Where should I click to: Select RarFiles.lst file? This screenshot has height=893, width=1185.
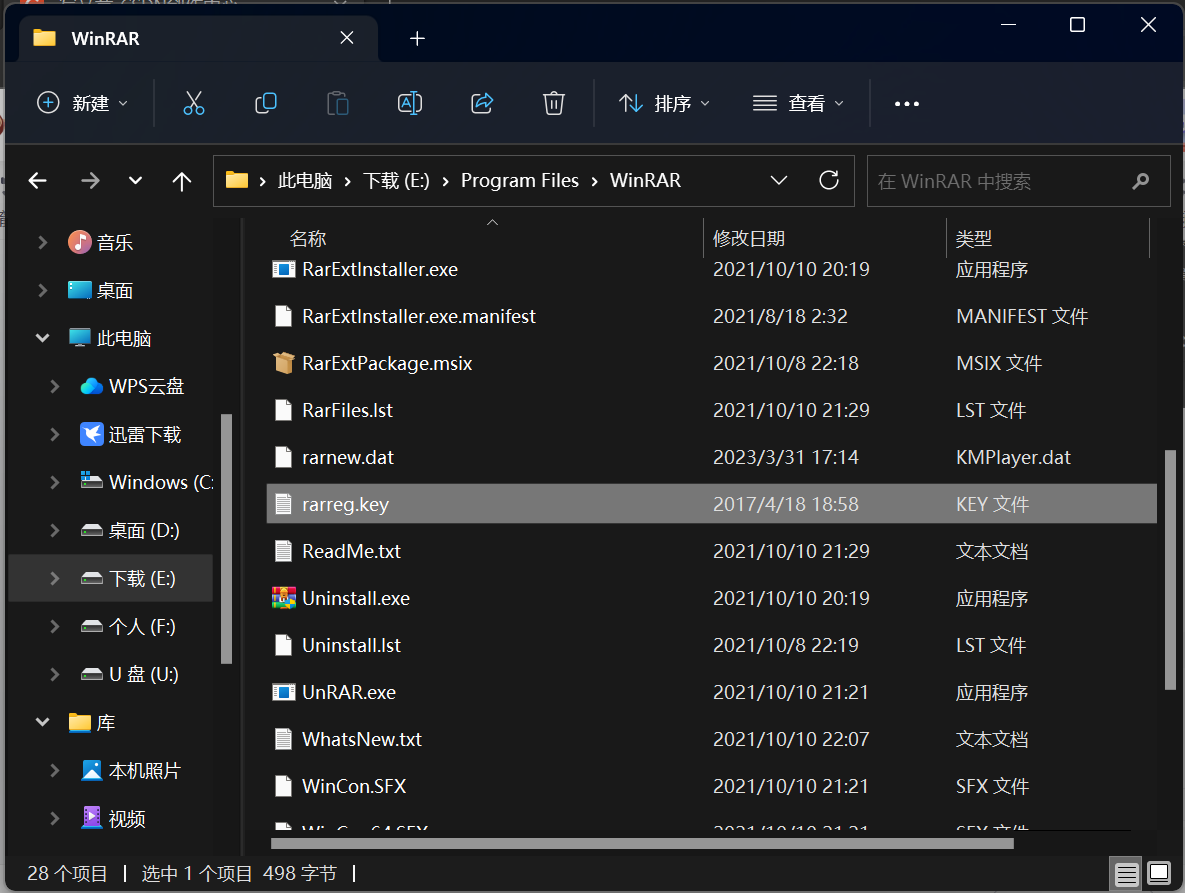(x=711, y=410)
